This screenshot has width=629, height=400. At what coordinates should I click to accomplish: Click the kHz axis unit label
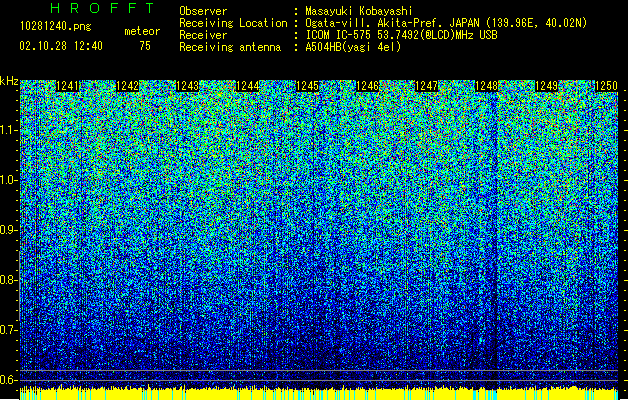click(9, 81)
